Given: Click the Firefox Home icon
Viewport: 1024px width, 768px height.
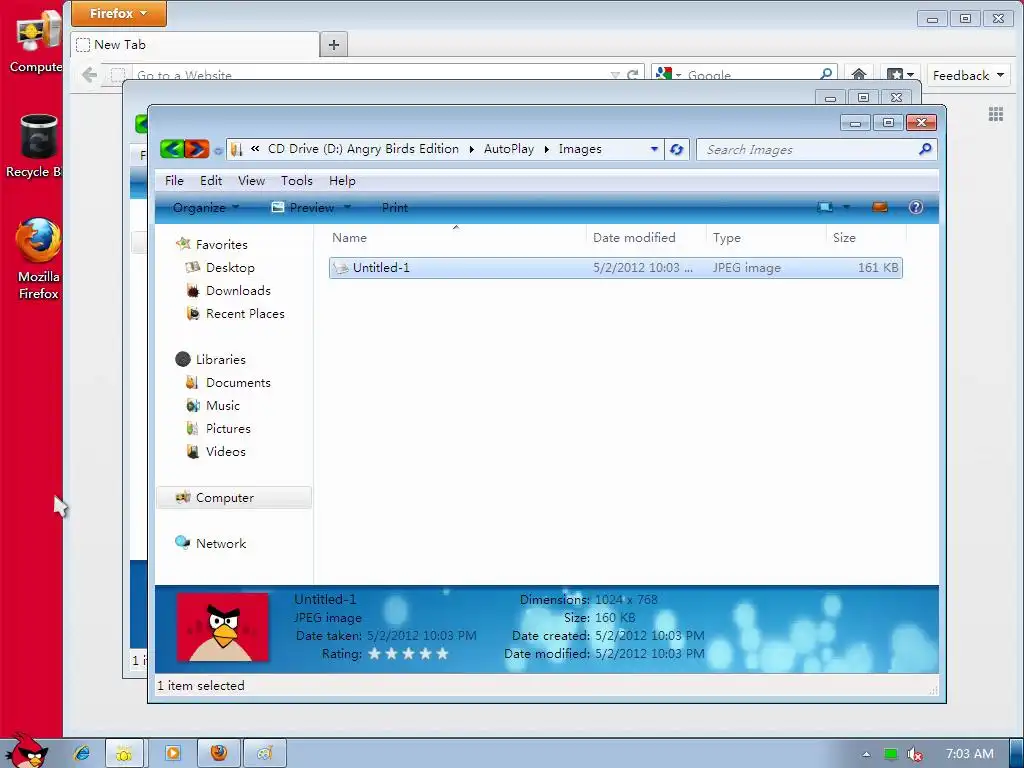Looking at the screenshot, I should pos(859,74).
